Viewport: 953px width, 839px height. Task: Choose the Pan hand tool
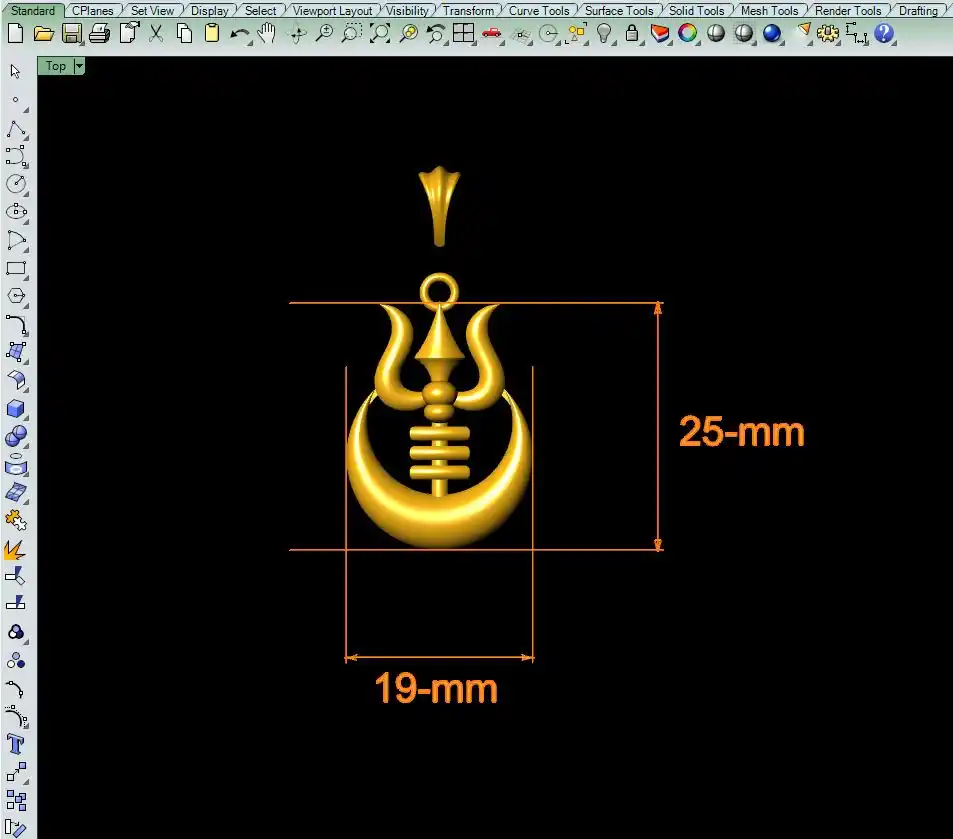tap(266, 34)
